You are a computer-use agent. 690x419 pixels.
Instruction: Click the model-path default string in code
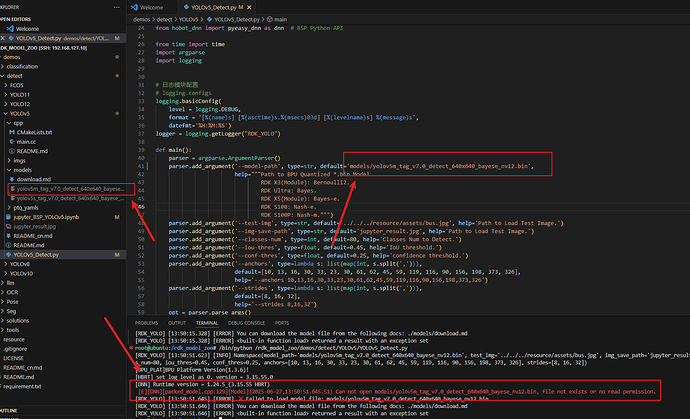click(x=439, y=166)
